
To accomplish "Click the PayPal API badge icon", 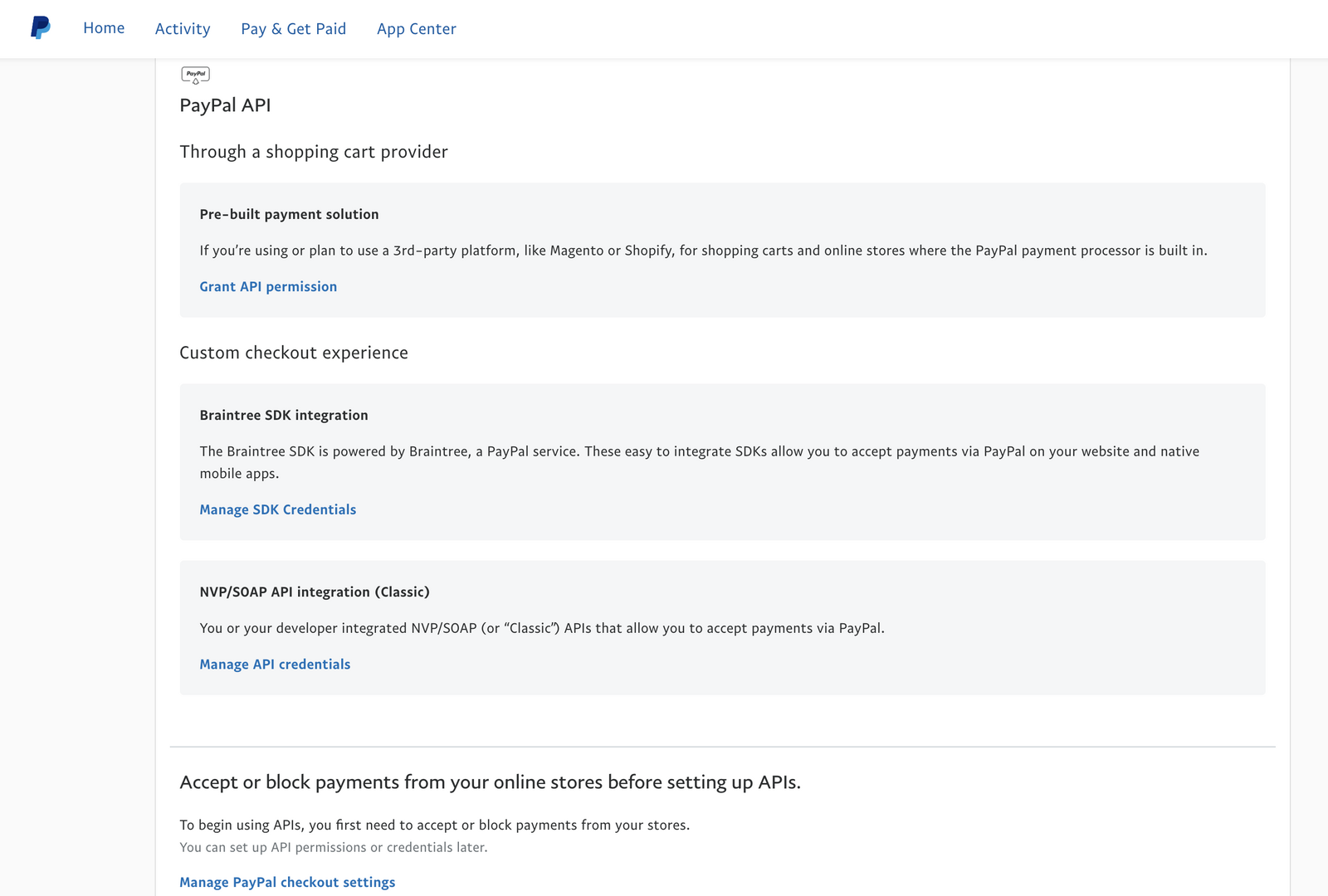I will point(195,75).
